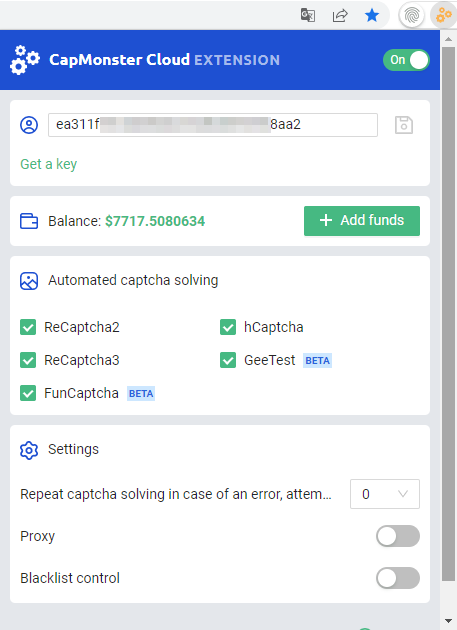Uncheck the ReCaptcha2 checkbox
Image resolution: width=457 pixels, height=630 pixels.
point(28,327)
